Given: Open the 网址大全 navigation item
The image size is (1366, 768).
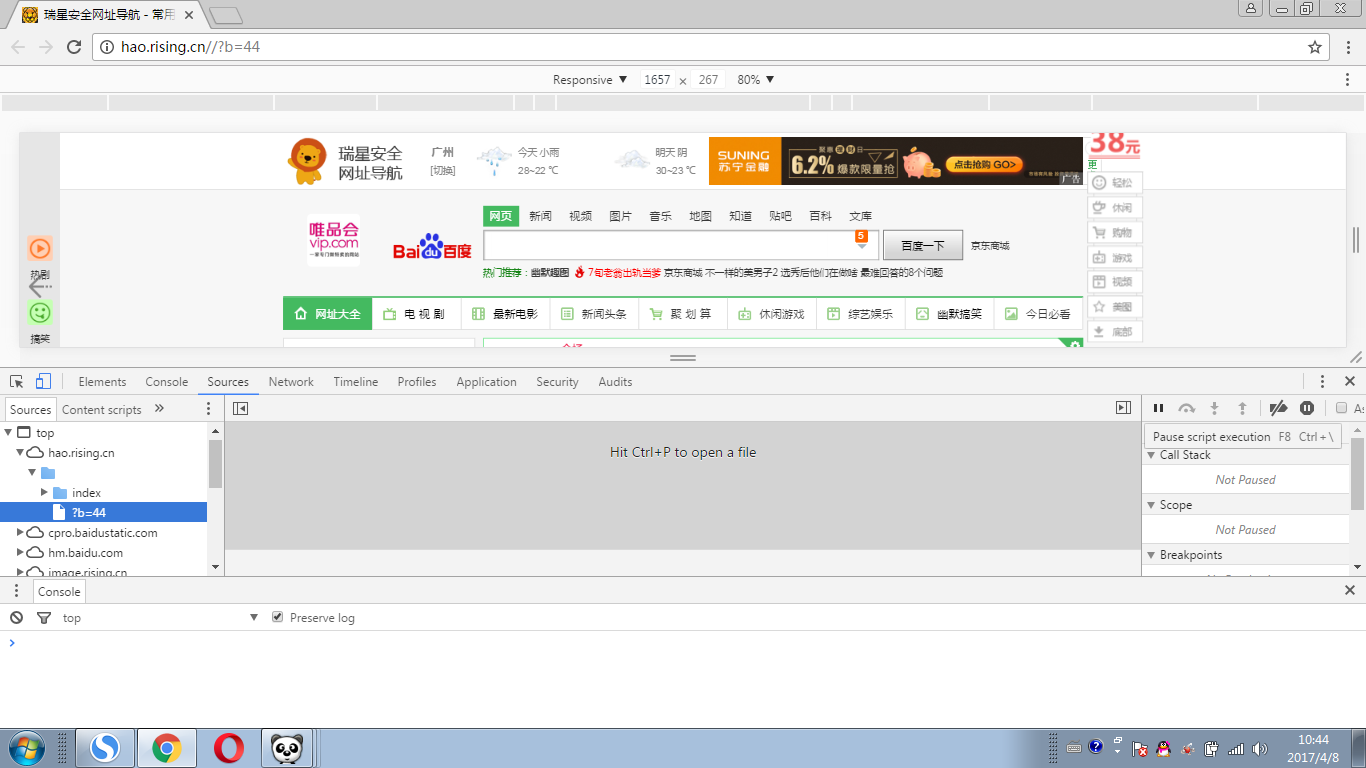Looking at the screenshot, I should (328, 314).
